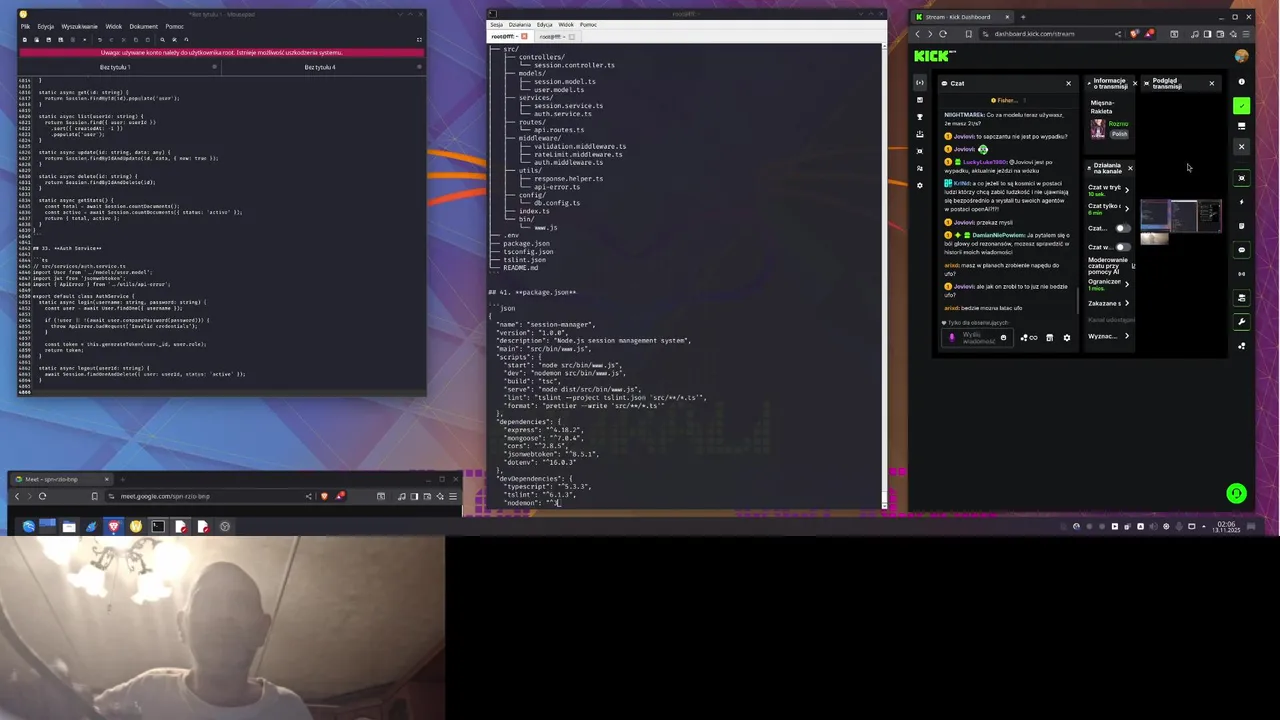Click lightning bolt icon in Kick right sidebar
Screen dimensions: 1280x720
point(1242,202)
